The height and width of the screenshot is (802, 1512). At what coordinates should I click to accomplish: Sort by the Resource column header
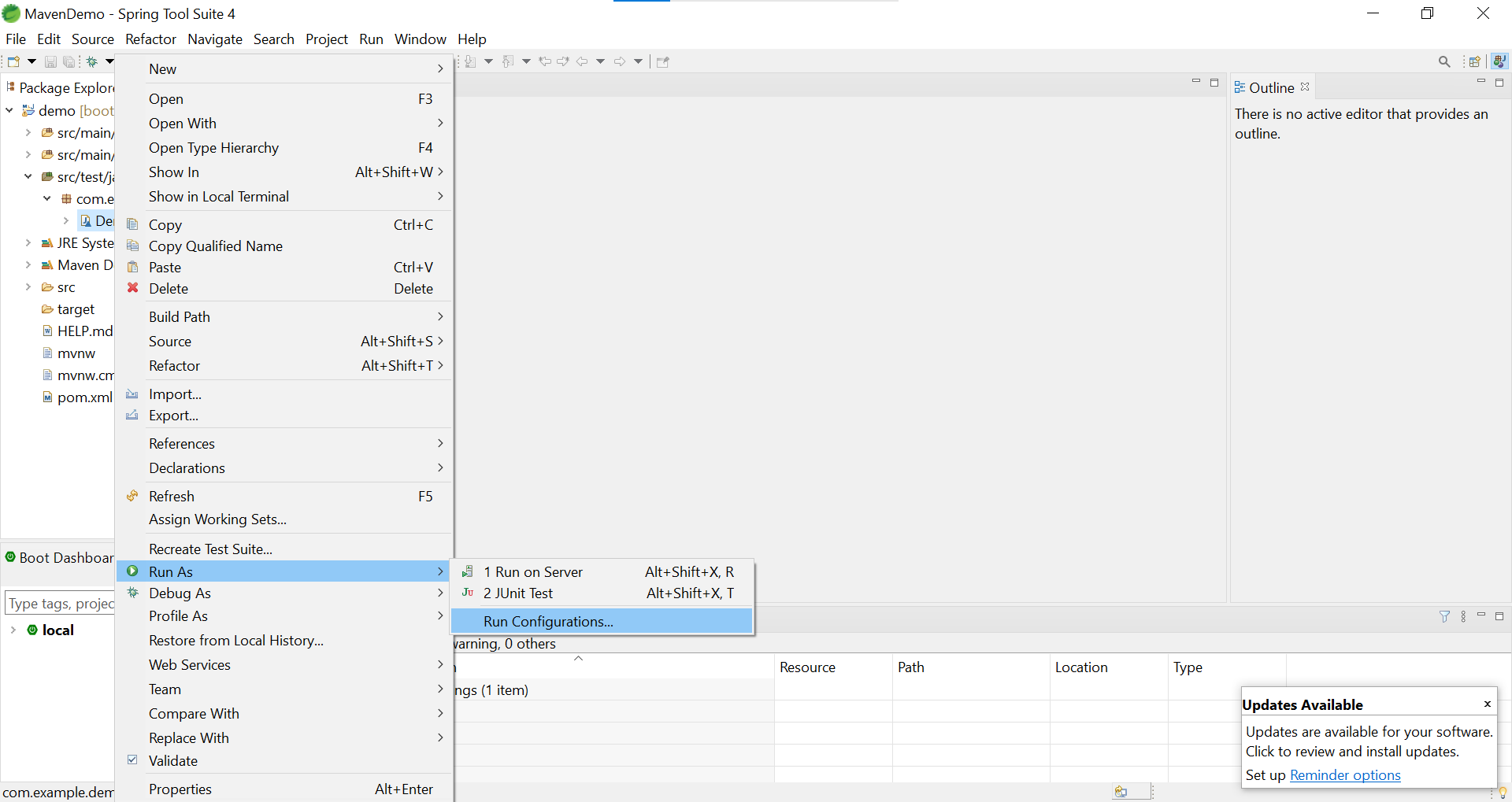pos(833,667)
